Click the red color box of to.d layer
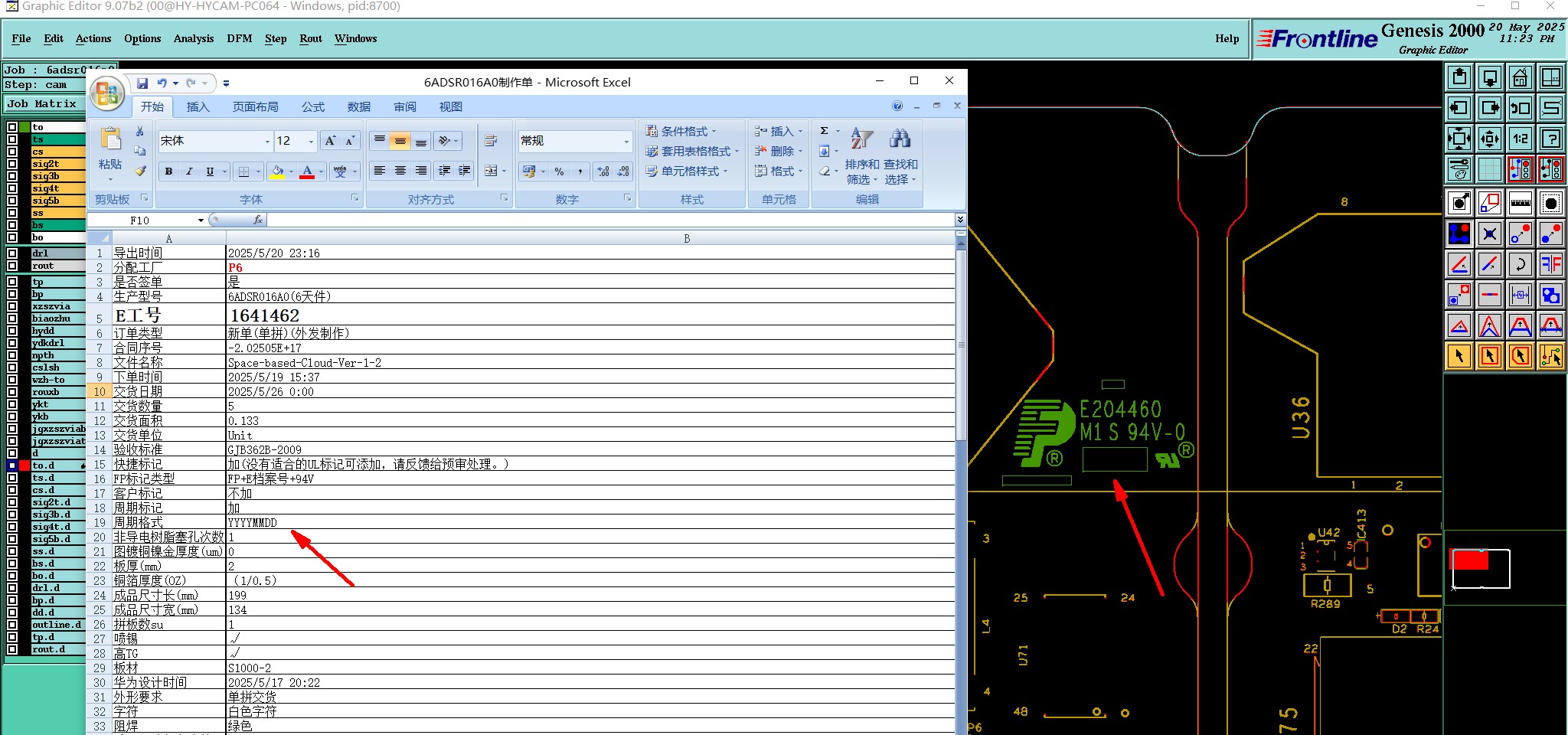The width and height of the screenshot is (1568, 735). tap(24, 465)
